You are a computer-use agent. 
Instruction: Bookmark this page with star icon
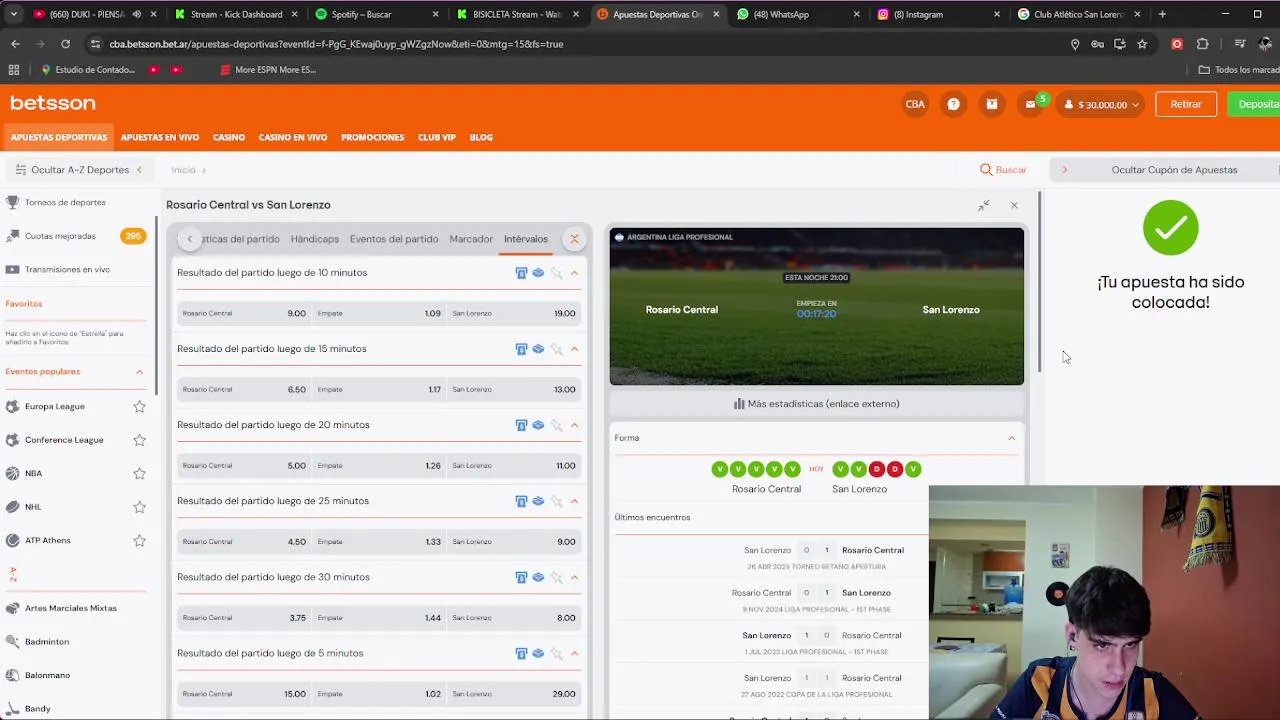point(1142,44)
